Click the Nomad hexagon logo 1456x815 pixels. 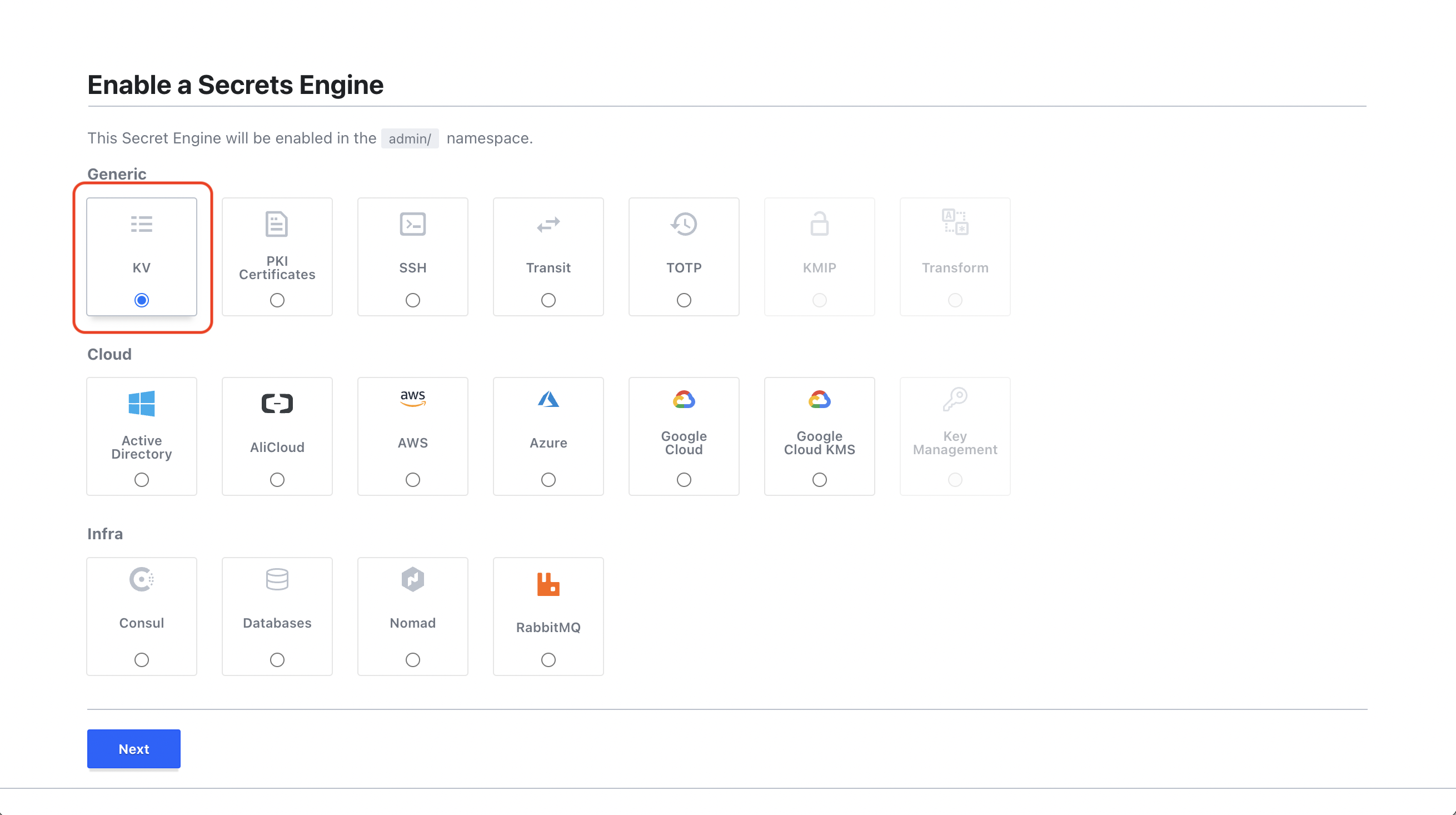pos(412,580)
